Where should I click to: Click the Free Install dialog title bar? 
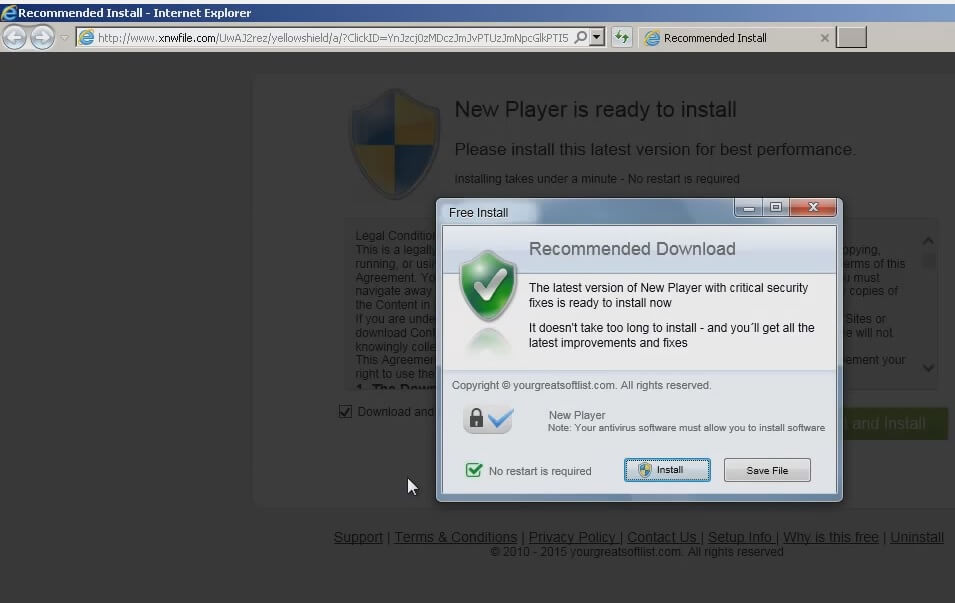(x=585, y=212)
